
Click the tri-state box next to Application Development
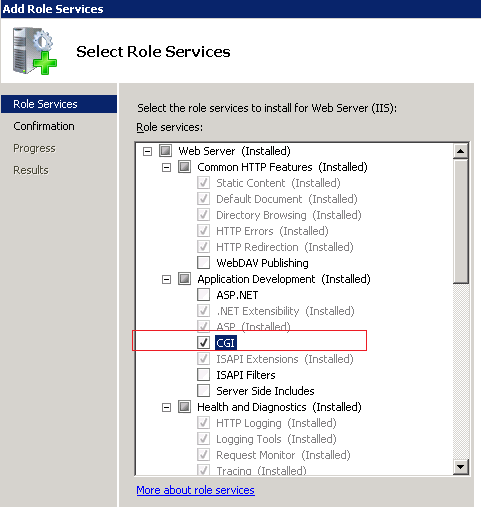click(184, 279)
